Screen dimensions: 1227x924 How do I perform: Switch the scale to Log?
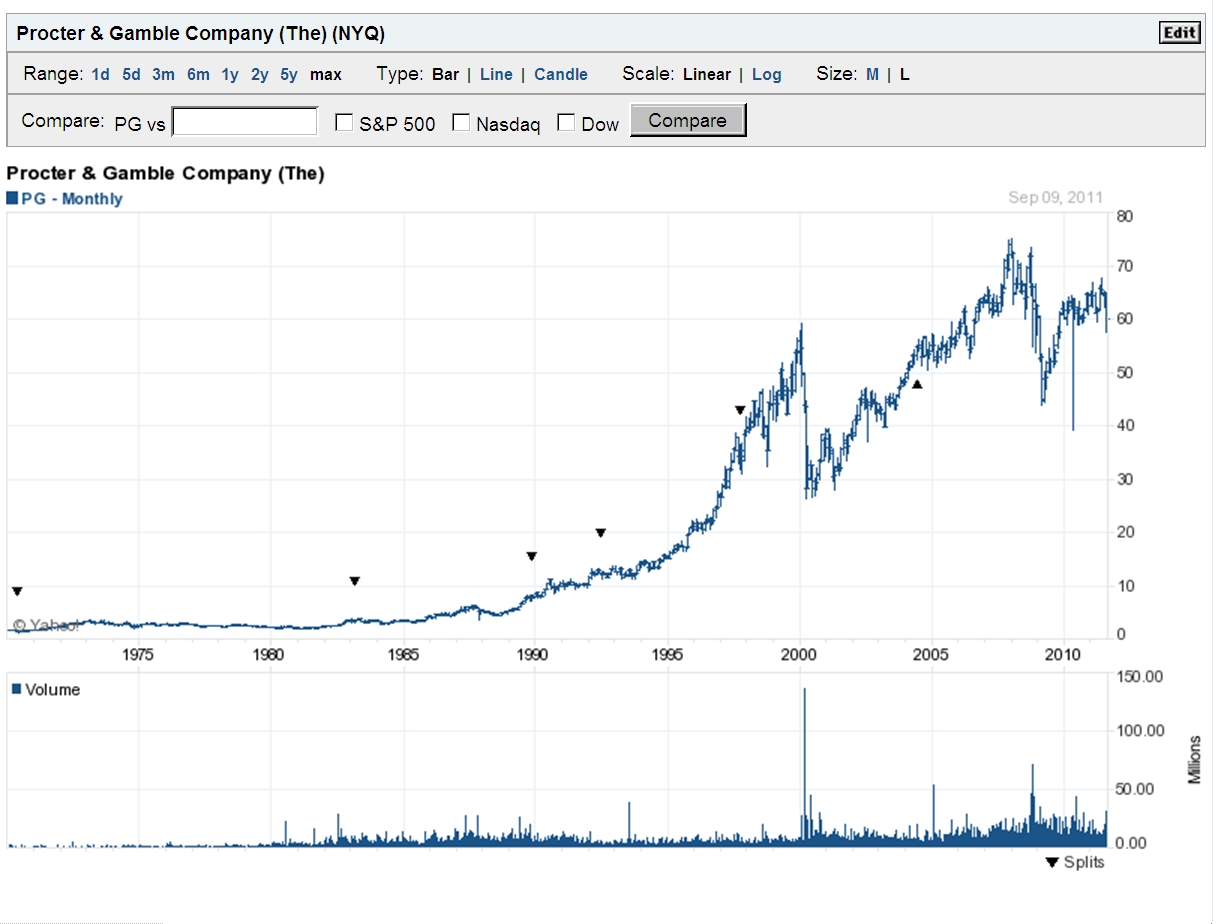pos(767,74)
